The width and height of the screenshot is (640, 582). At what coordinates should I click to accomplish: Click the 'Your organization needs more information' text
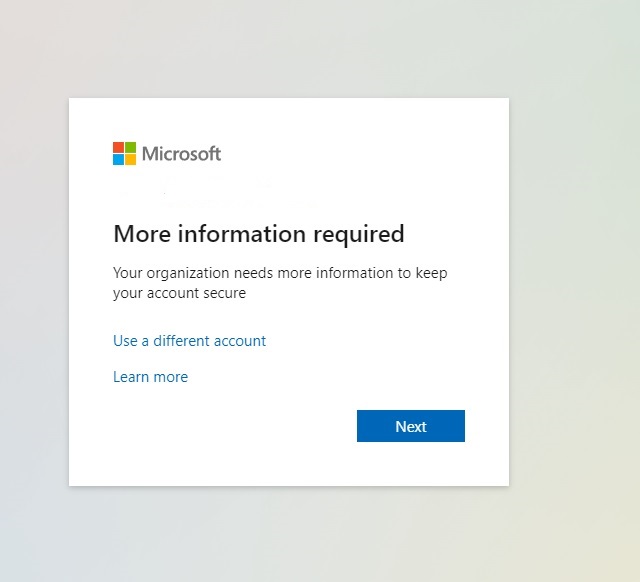coord(280,282)
